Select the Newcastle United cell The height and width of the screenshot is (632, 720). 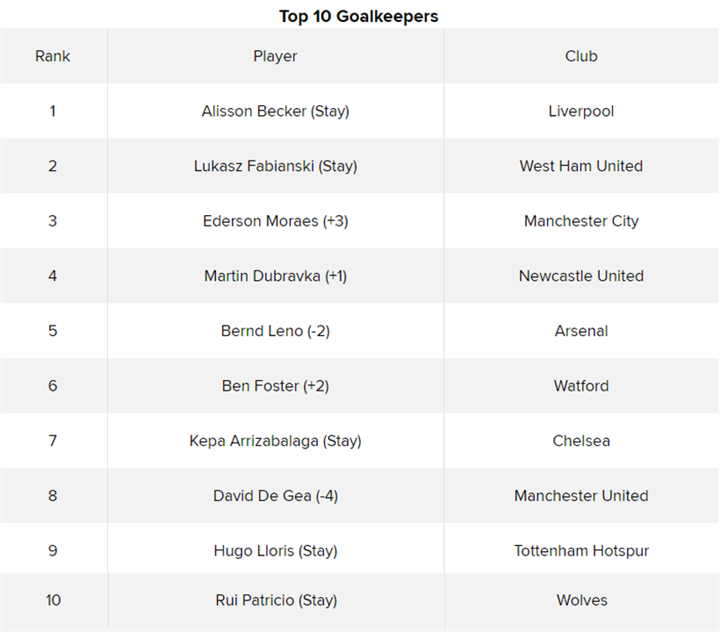coord(581,276)
